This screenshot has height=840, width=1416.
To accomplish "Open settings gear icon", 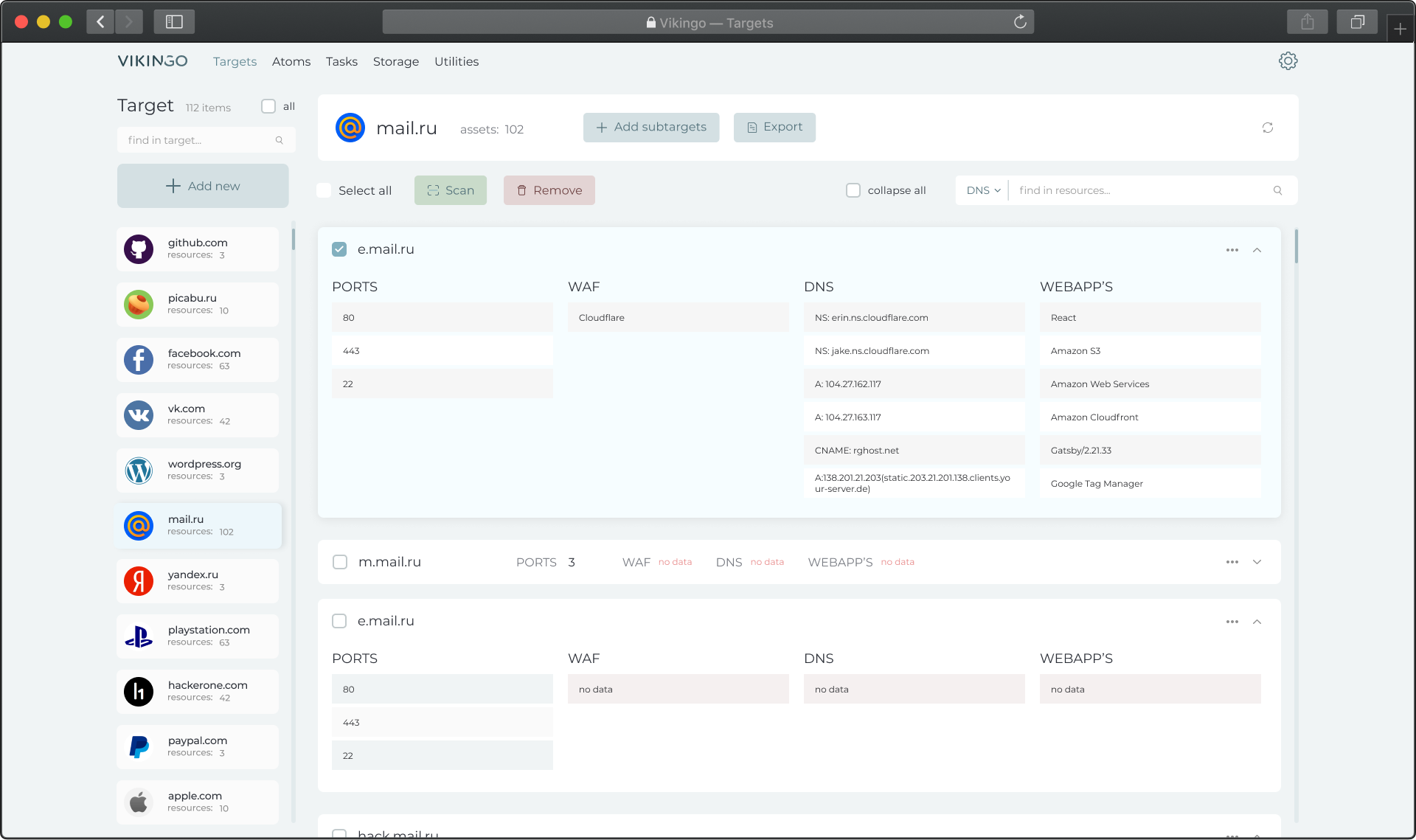I will click(1288, 61).
